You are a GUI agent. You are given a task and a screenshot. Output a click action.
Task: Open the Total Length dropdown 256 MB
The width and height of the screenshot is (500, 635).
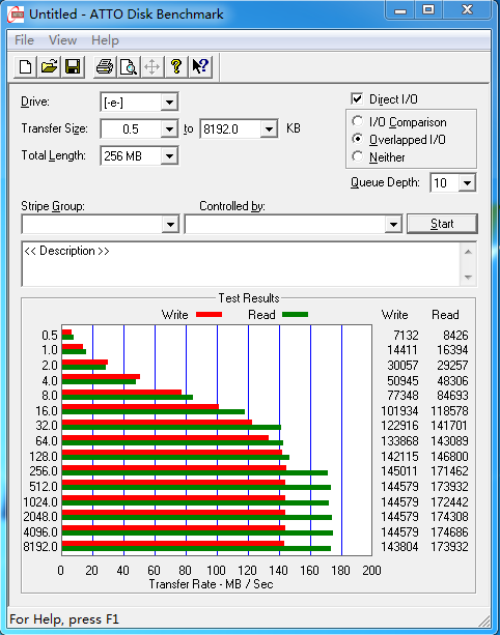[169, 156]
